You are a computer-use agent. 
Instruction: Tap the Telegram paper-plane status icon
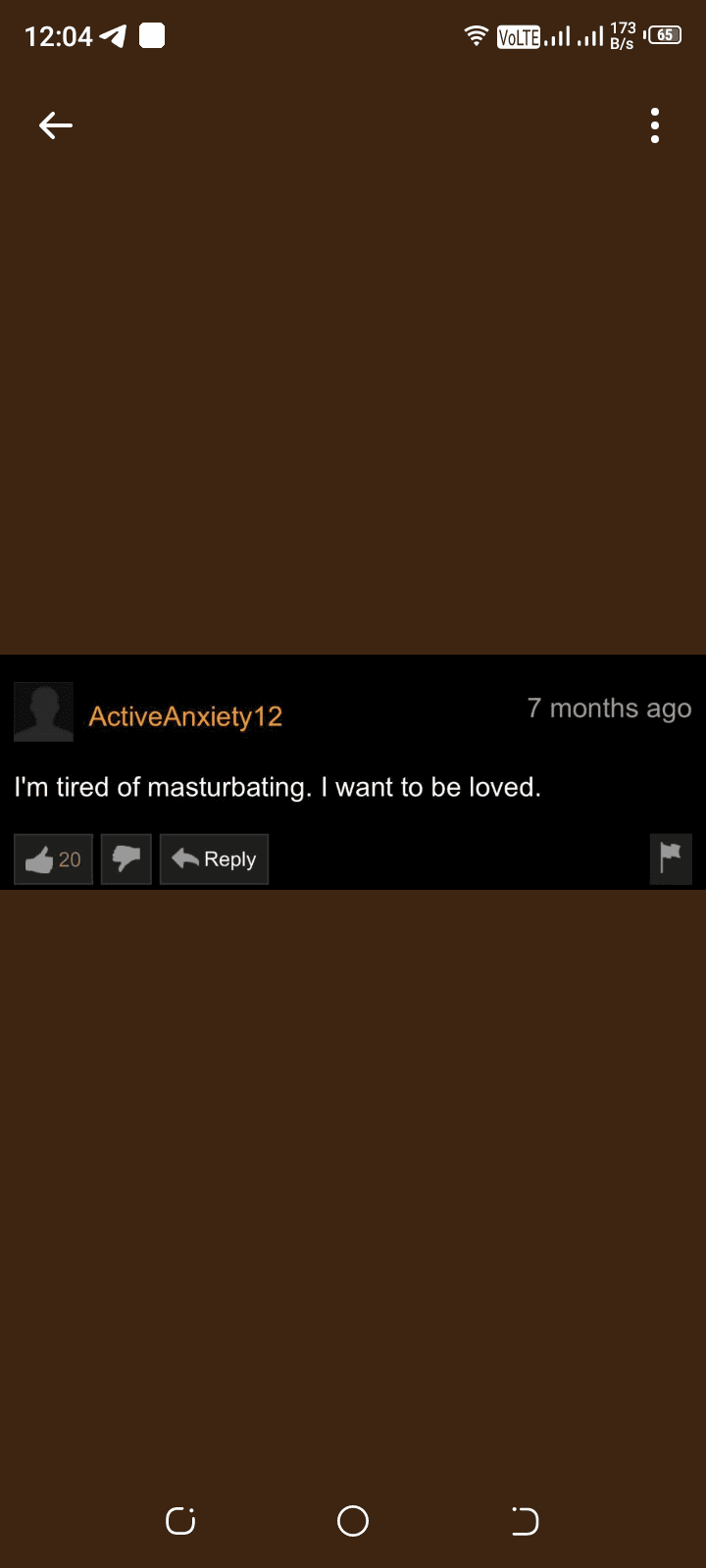[114, 36]
